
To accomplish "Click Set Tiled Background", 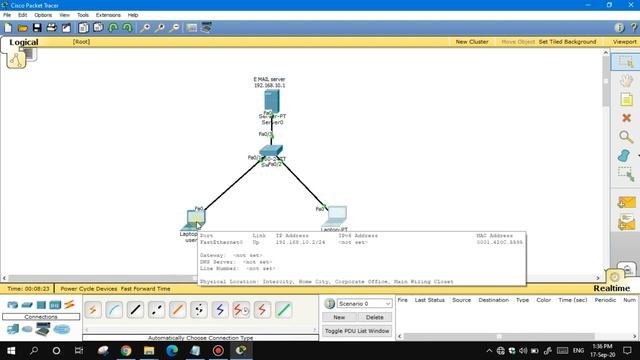I will pyautogui.click(x=567, y=42).
